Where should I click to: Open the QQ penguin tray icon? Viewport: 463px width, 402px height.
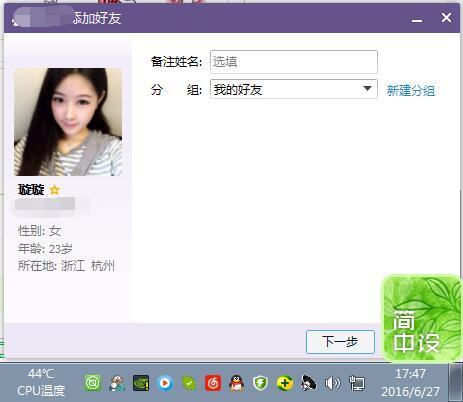click(237, 383)
